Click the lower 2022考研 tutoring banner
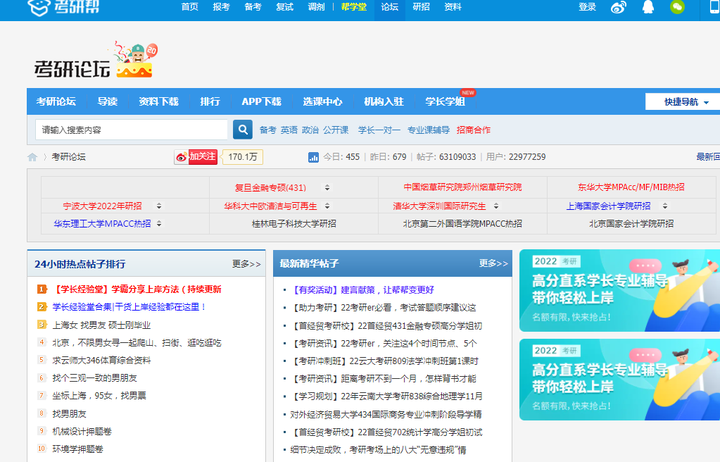Image resolution: width=720 pixels, height=462 pixels. pyautogui.click(x=619, y=380)
